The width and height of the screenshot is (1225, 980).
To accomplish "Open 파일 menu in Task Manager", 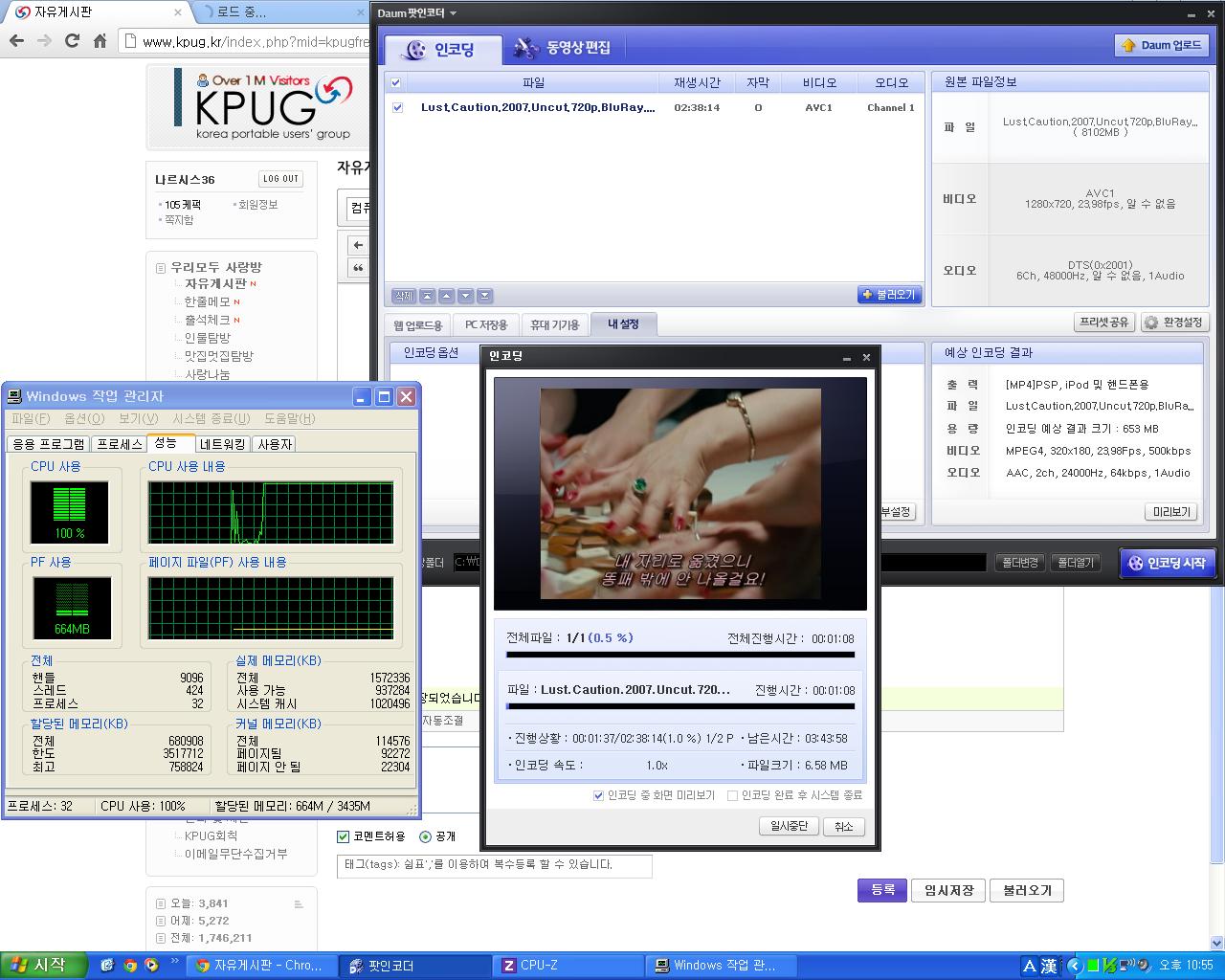I will (30, 418).
